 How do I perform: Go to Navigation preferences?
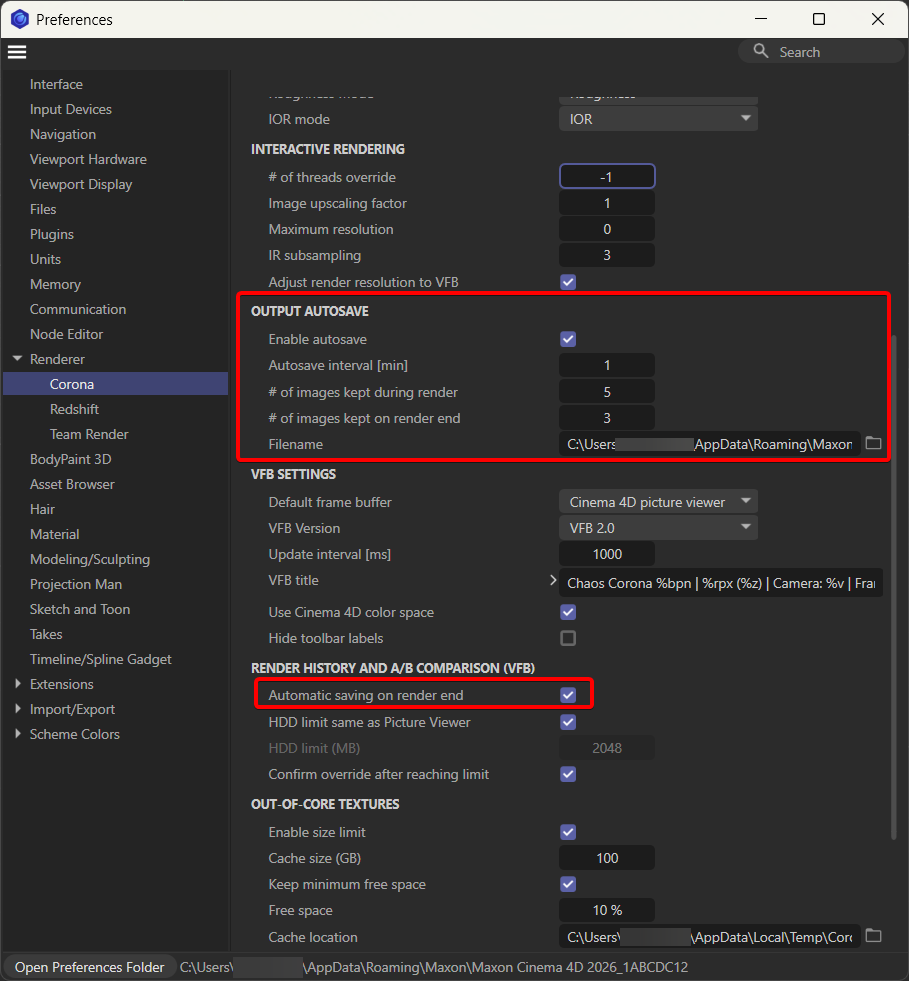coord(63,134)
